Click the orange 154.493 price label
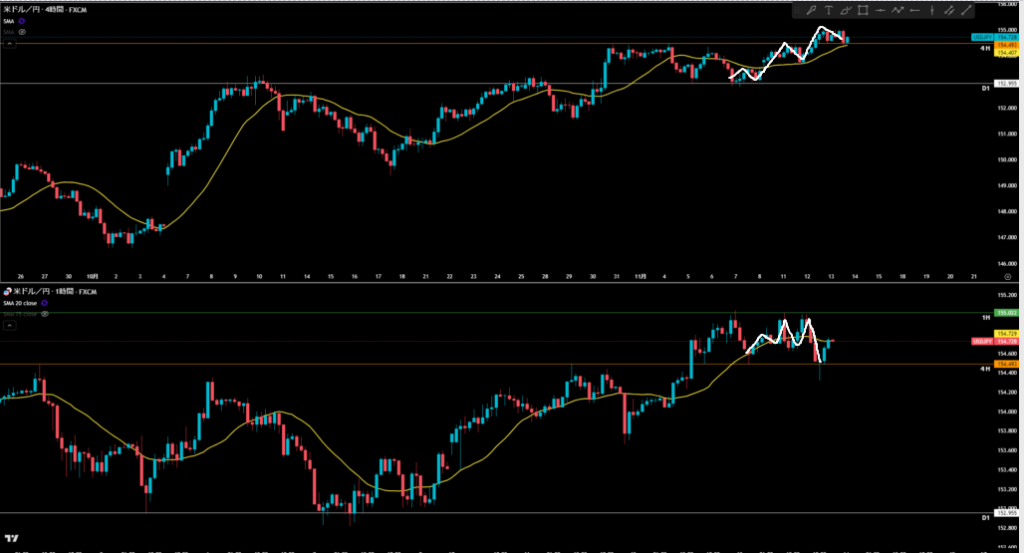Image resolution: width=1024 pixels, height=553 pixels. click(x=984, y=44)
